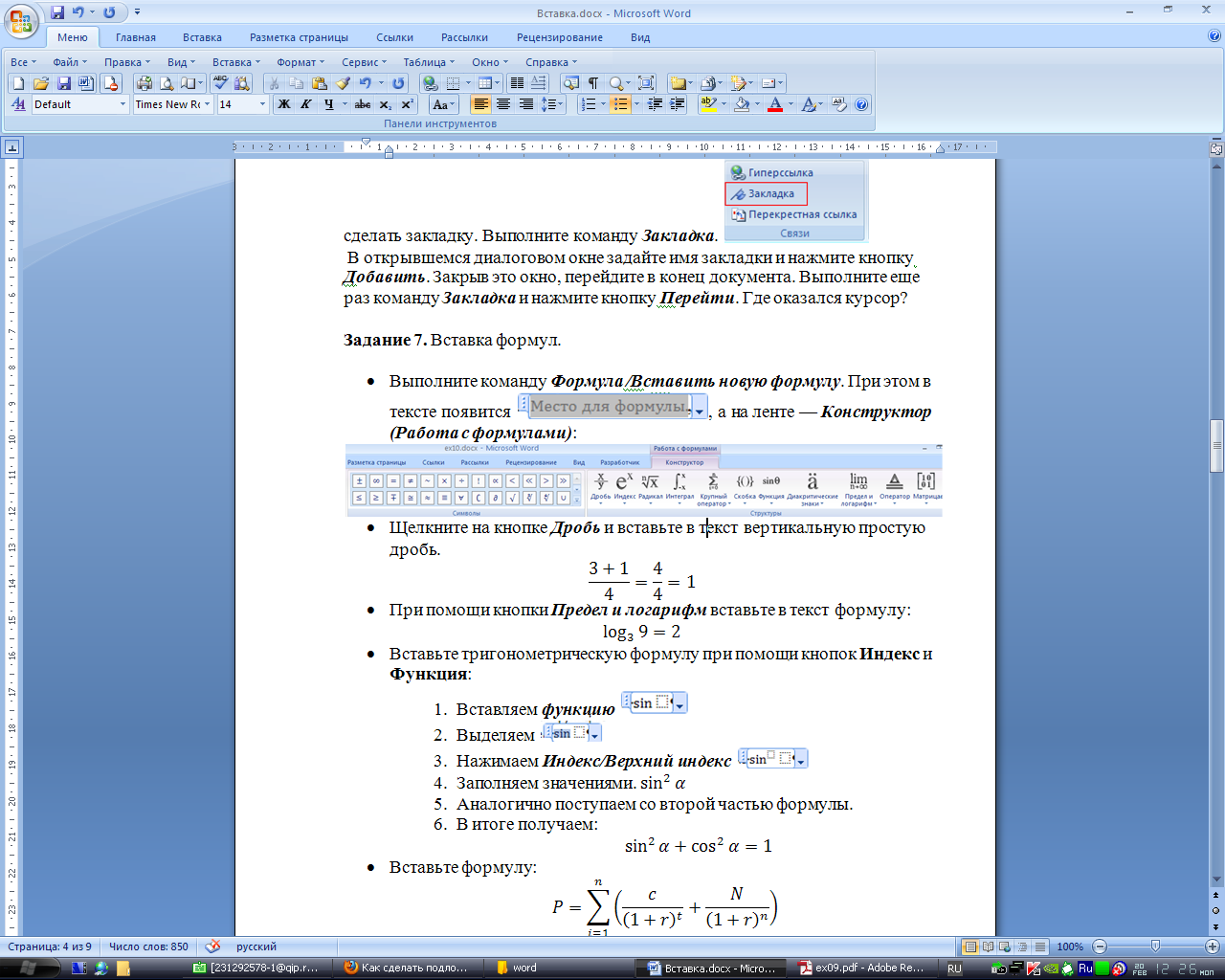Click the Subscript x₂ icon
Viewport: 1225px width, 980px height.
pos(385,104)
